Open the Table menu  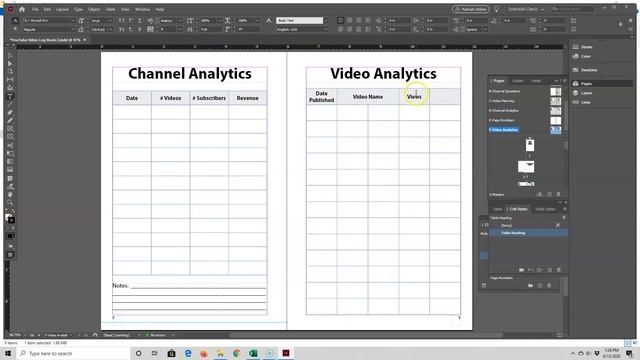(110, 9)
